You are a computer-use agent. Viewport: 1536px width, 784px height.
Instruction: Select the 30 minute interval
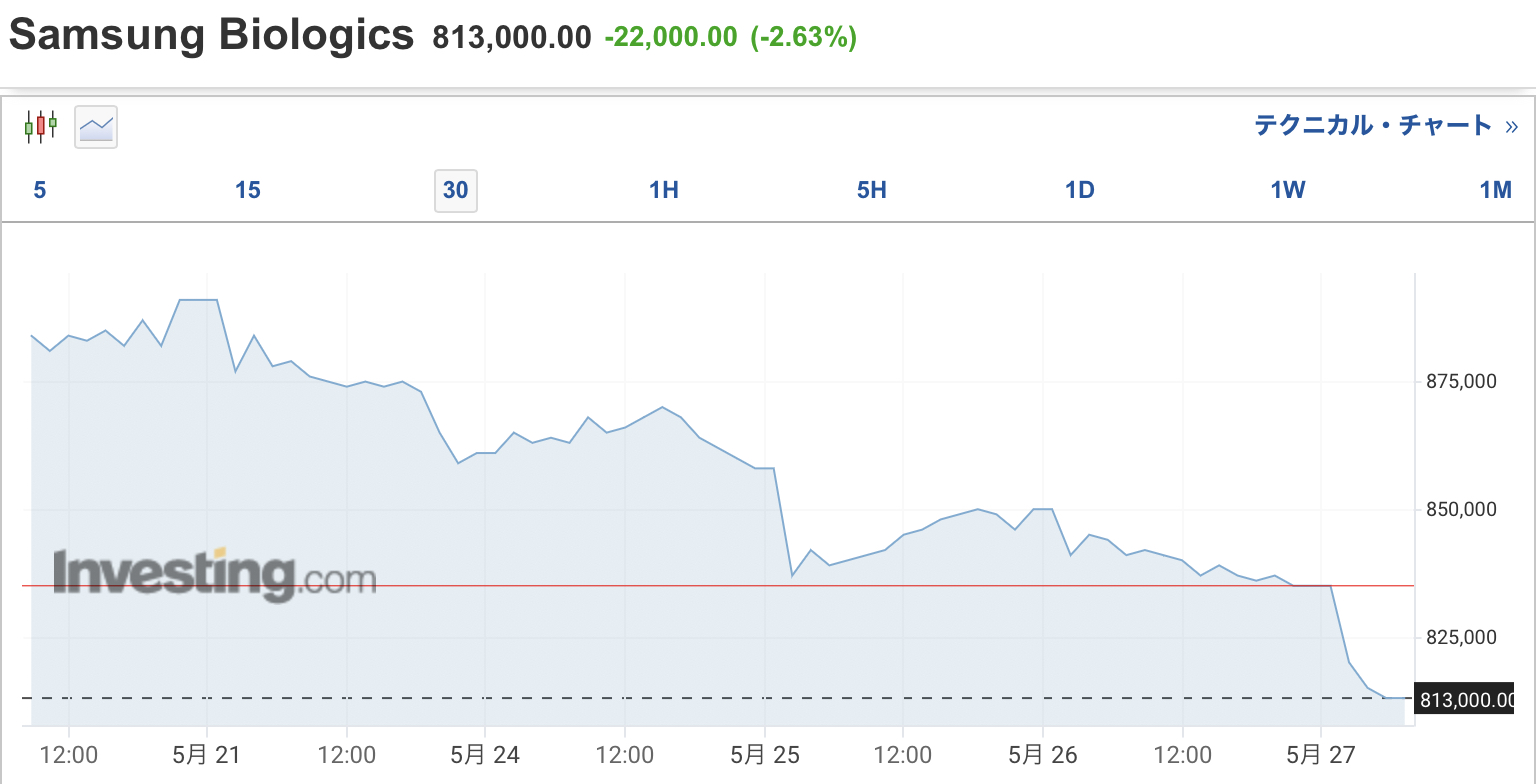click(456, 190)
